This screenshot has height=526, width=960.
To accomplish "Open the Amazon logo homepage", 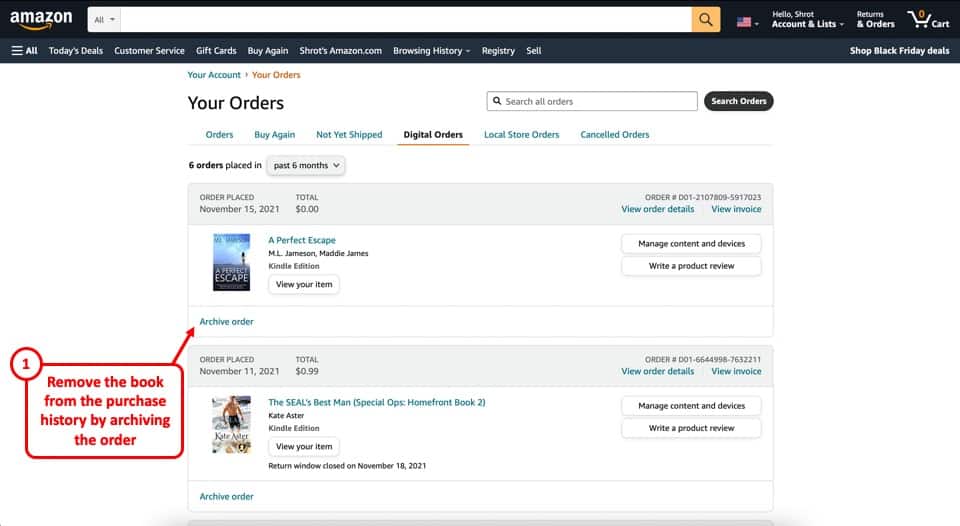I will click(41, 20).
